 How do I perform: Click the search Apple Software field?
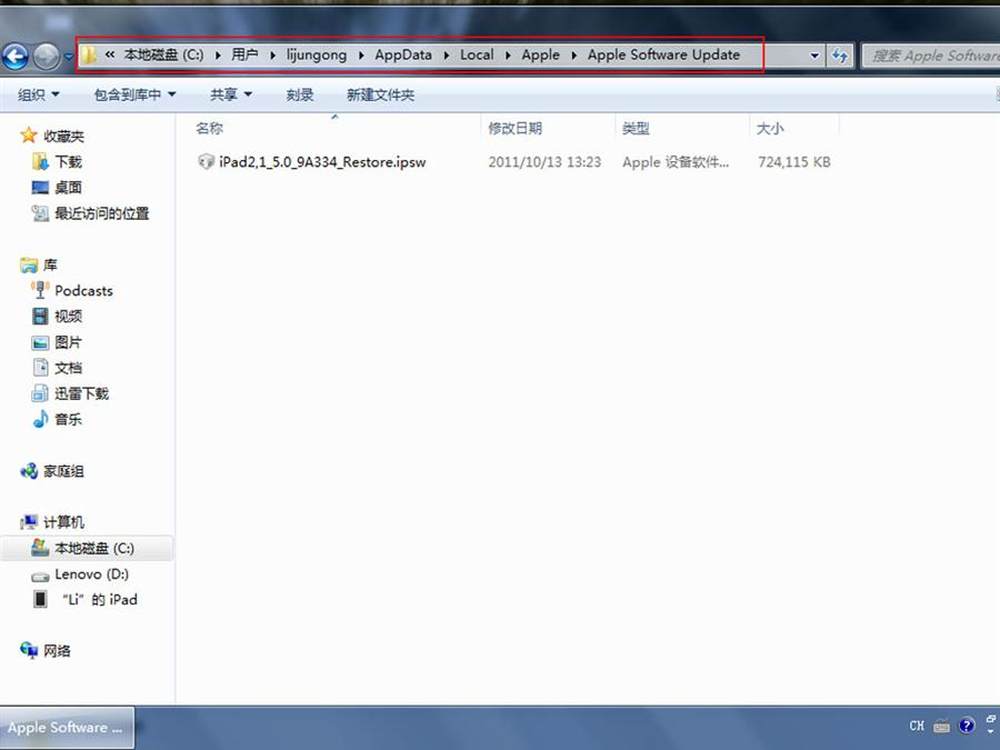931,56
